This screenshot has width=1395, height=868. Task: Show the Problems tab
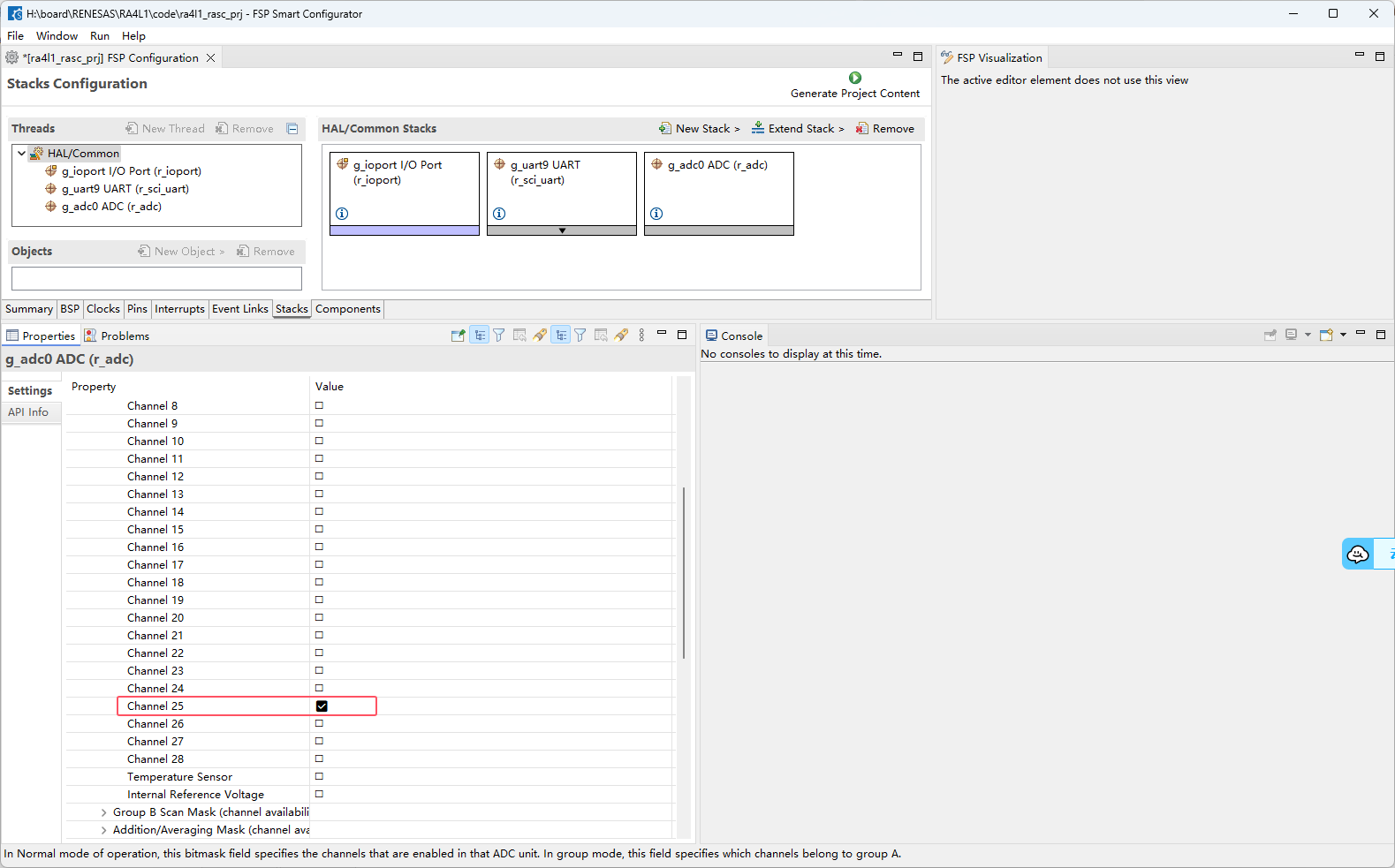[117, 336]
